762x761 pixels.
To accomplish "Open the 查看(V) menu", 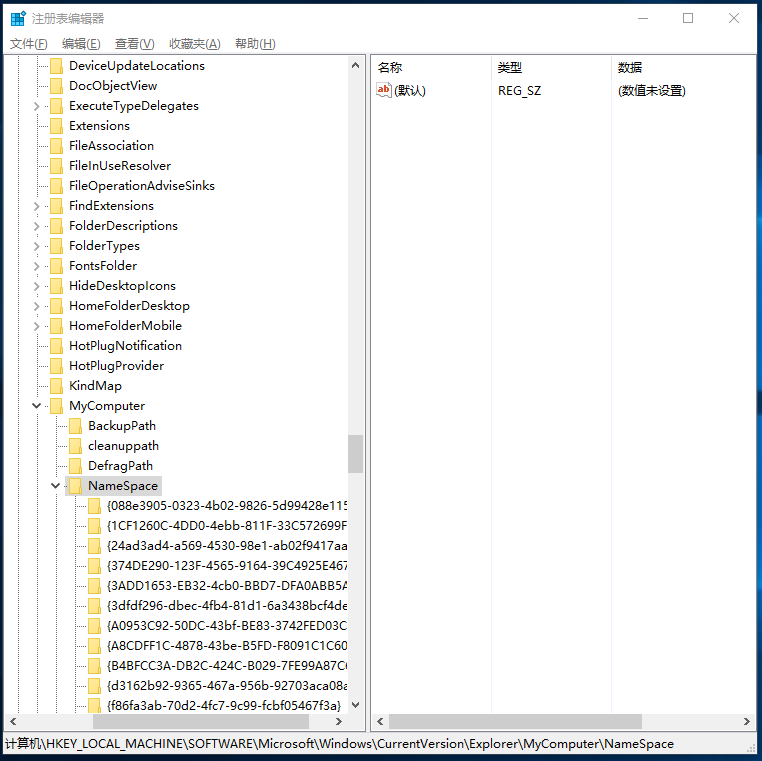I will coord(135,44).
